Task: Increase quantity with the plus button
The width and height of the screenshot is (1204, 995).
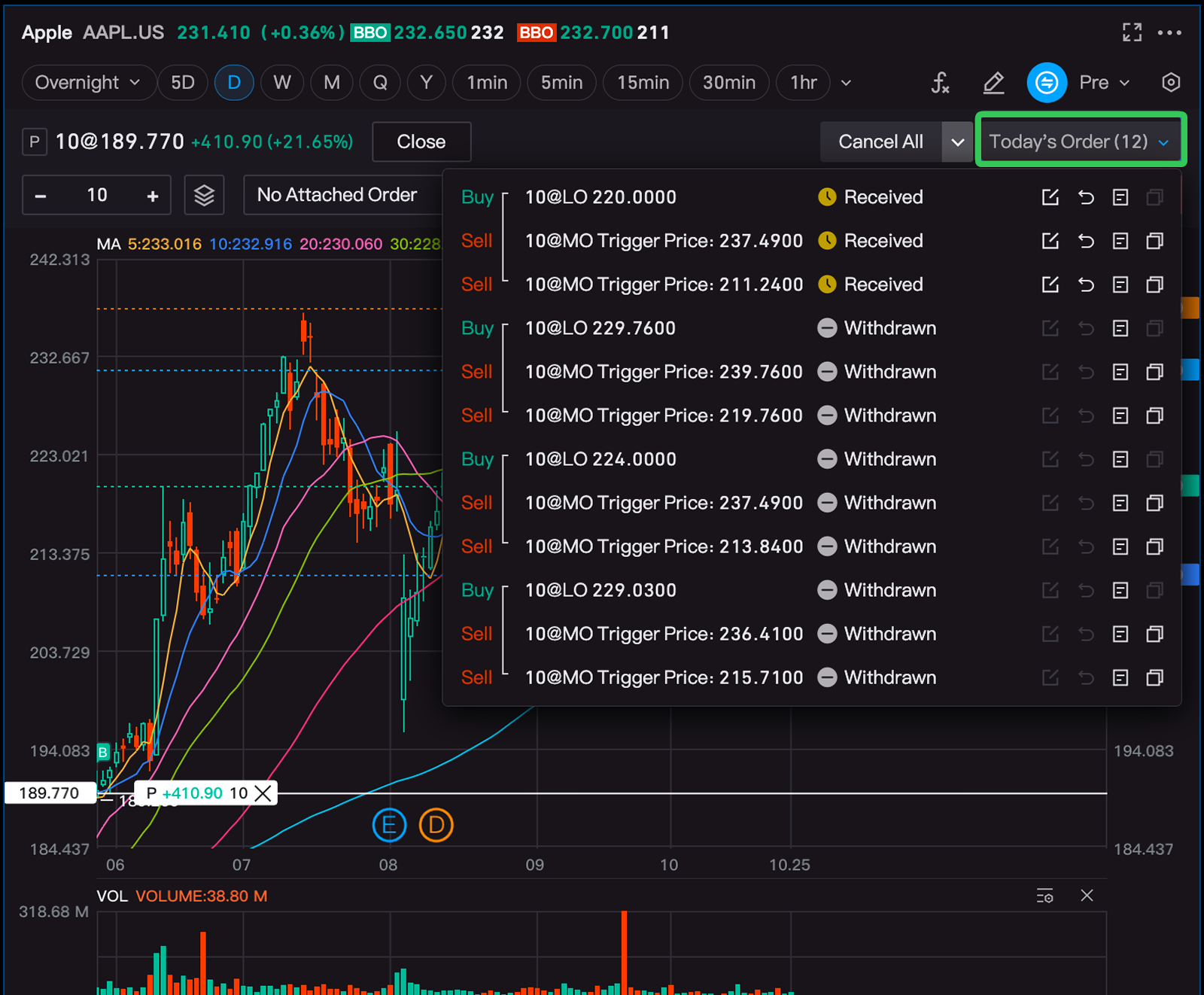Action: point(153,196)
